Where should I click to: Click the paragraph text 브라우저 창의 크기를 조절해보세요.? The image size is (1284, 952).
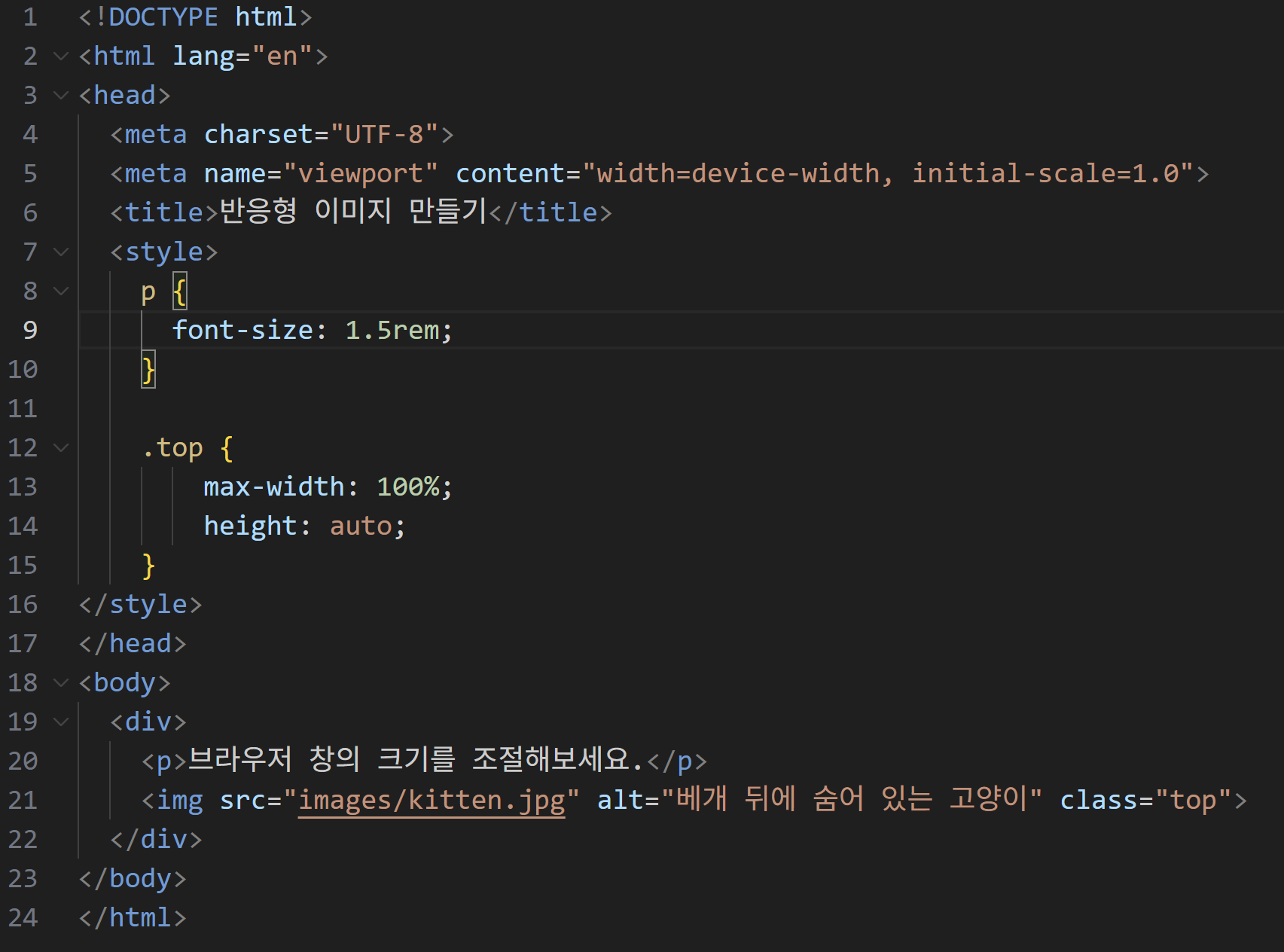(416, 759)
